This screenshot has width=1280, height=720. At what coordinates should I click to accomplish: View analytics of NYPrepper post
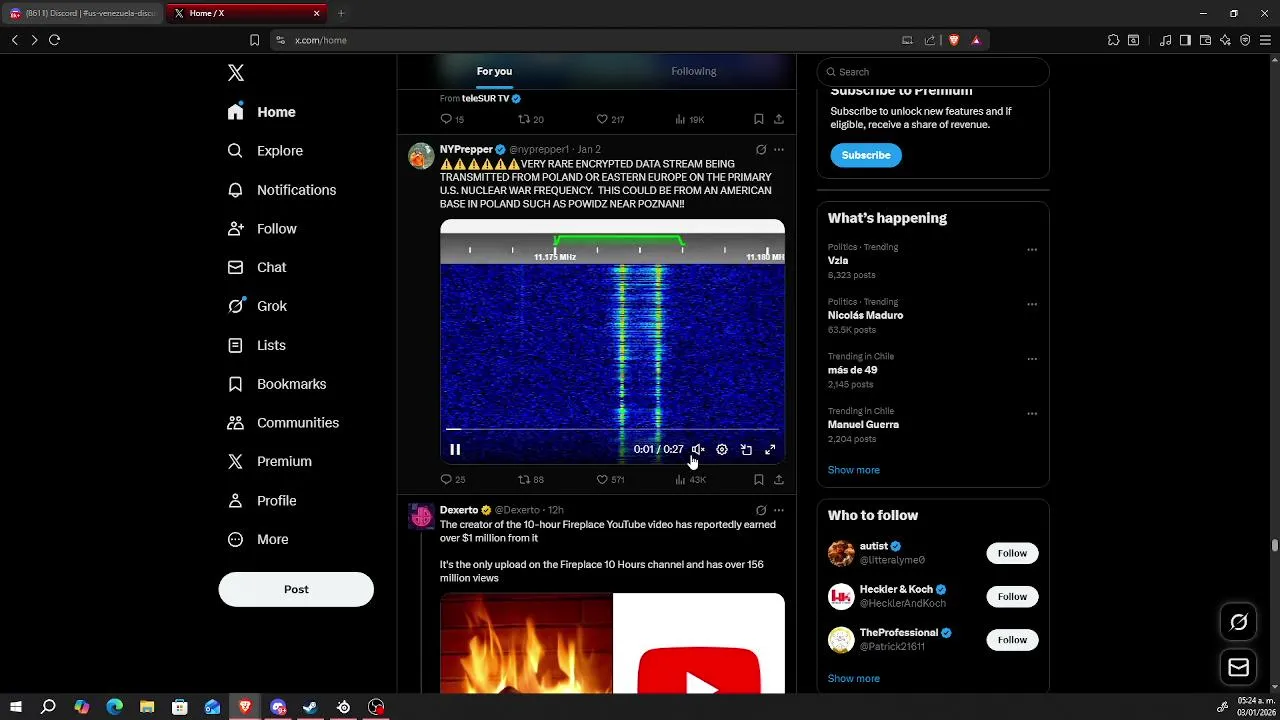pos(690,480)
